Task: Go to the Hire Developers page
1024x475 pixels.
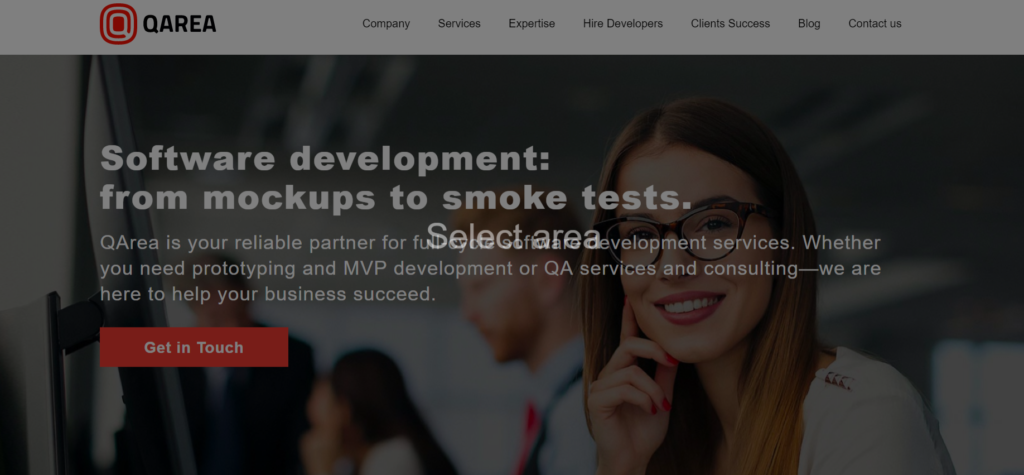Action: click(623, 24)
